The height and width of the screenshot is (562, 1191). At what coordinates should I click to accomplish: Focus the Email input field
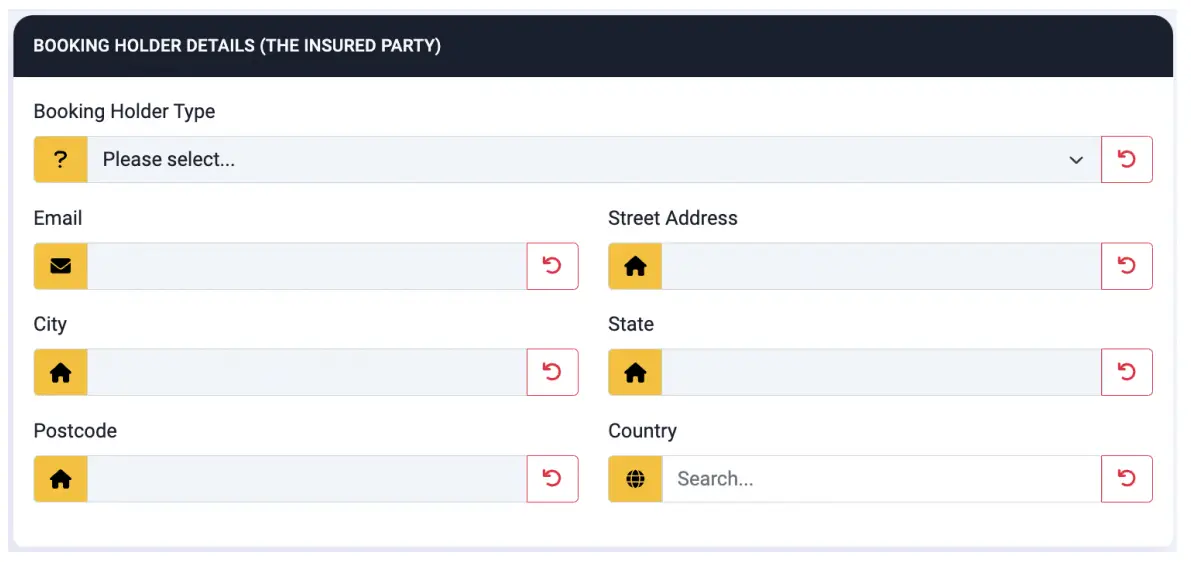[x=306, y=266]
